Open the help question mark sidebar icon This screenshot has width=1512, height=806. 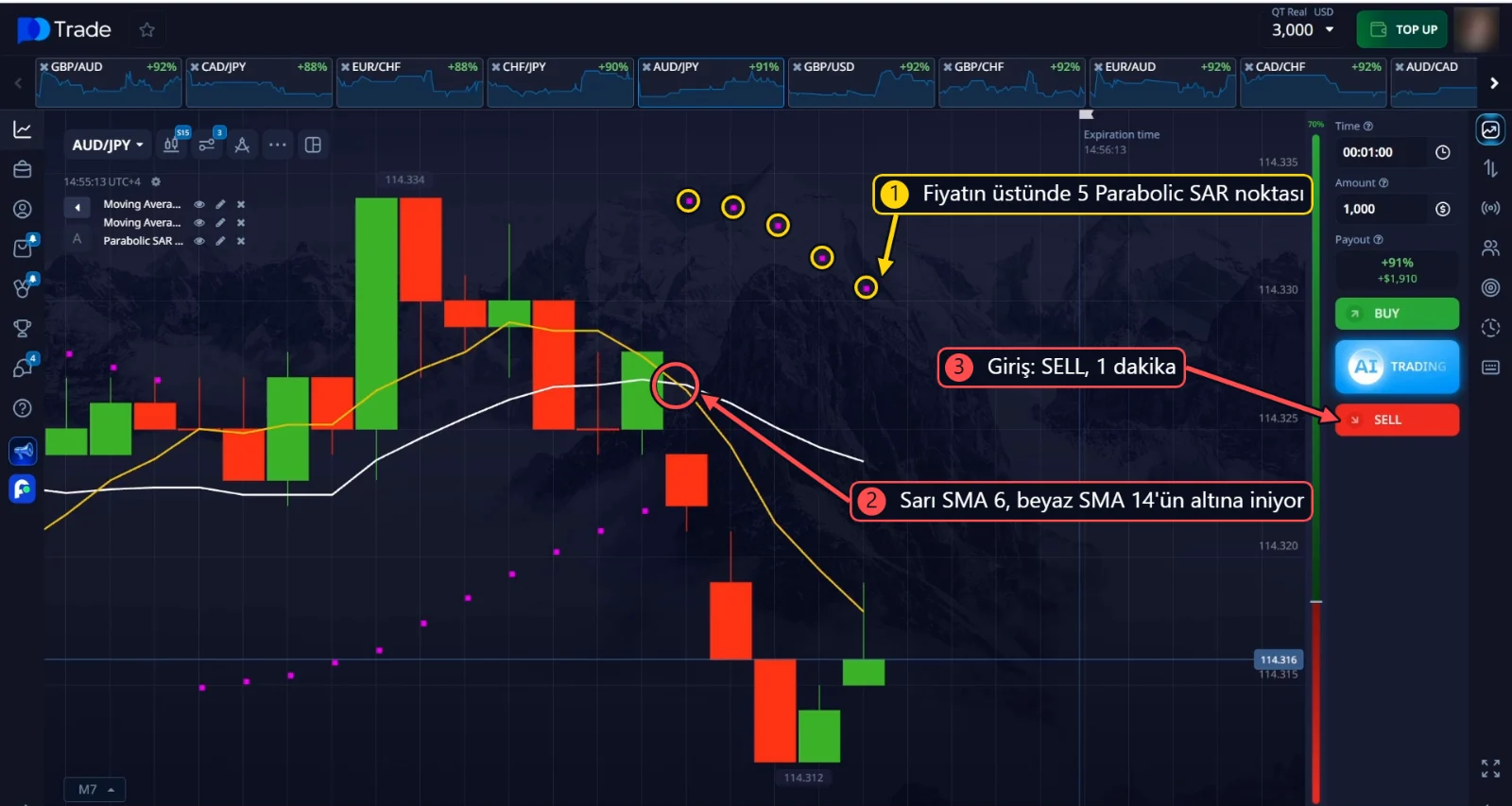click(x=23, y=408)
